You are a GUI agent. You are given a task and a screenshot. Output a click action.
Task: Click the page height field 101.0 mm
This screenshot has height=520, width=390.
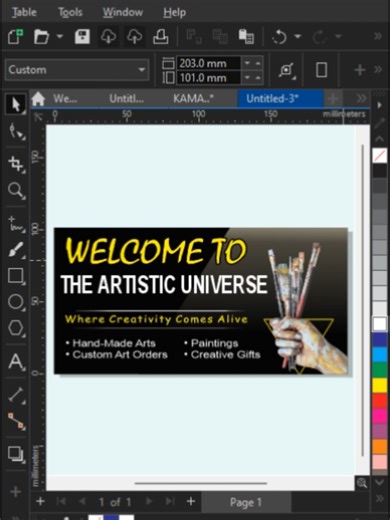208,78
